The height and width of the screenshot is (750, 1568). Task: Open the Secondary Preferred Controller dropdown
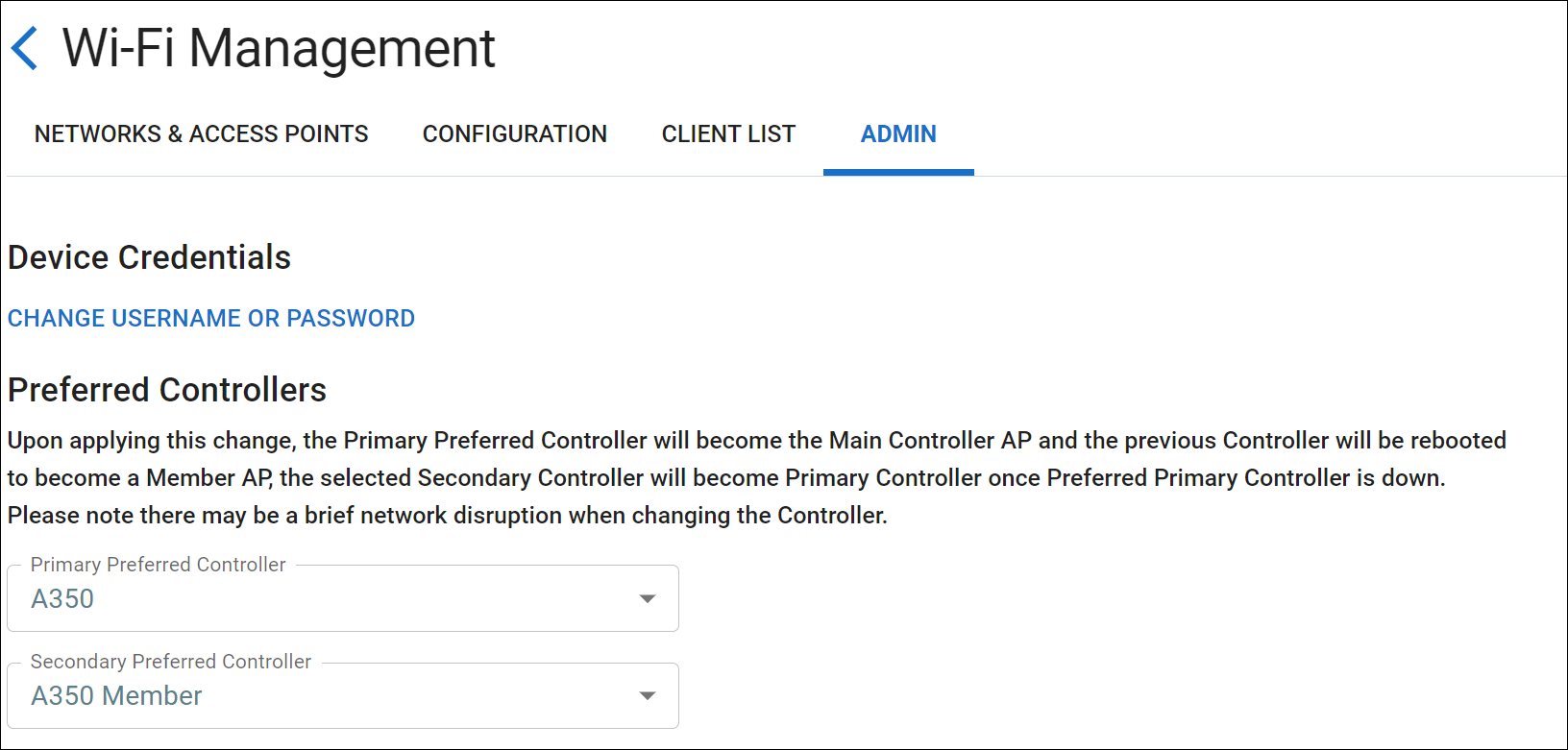pos(342,695)
